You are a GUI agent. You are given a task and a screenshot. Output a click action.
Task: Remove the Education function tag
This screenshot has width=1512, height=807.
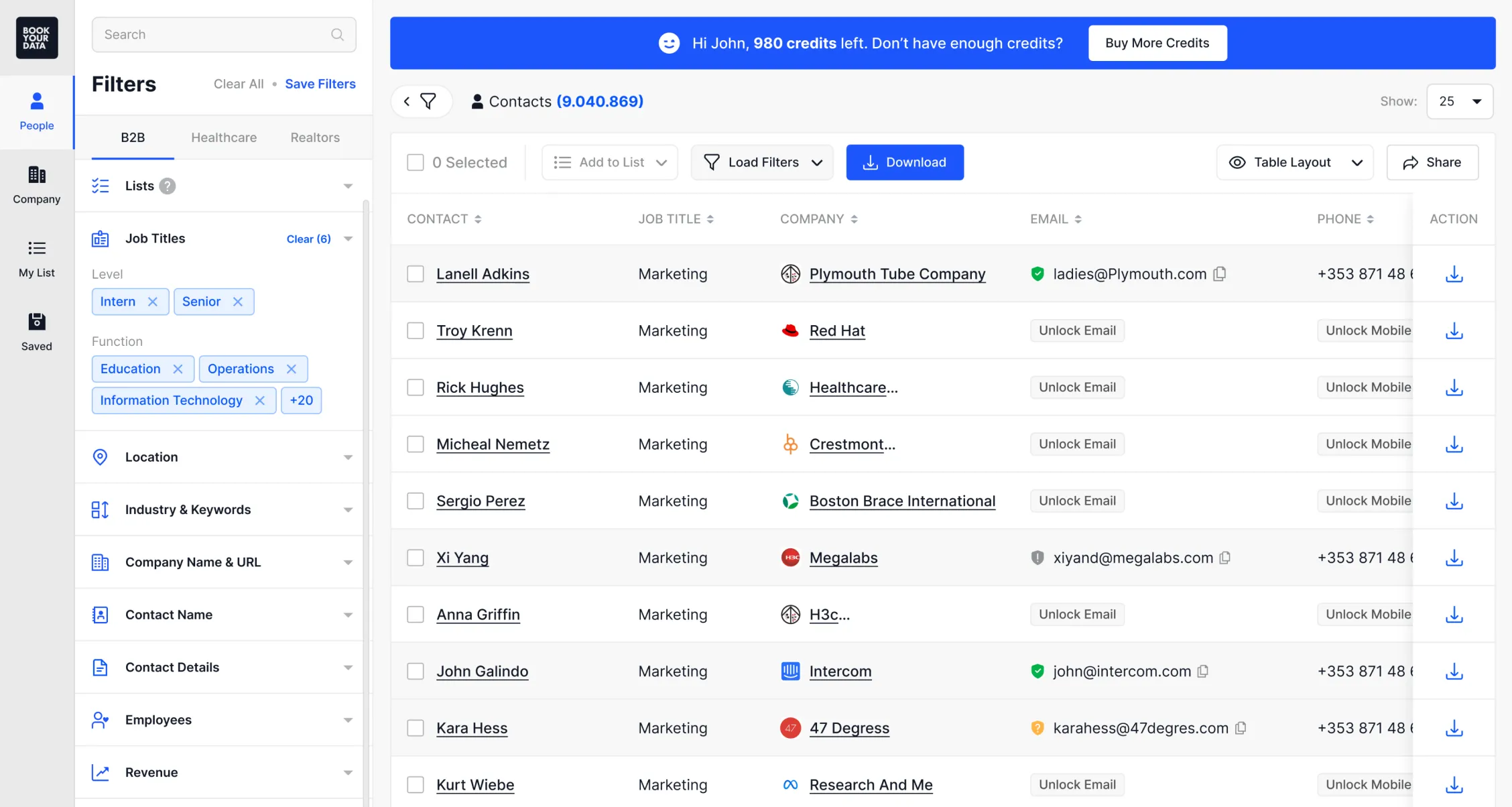178,369
